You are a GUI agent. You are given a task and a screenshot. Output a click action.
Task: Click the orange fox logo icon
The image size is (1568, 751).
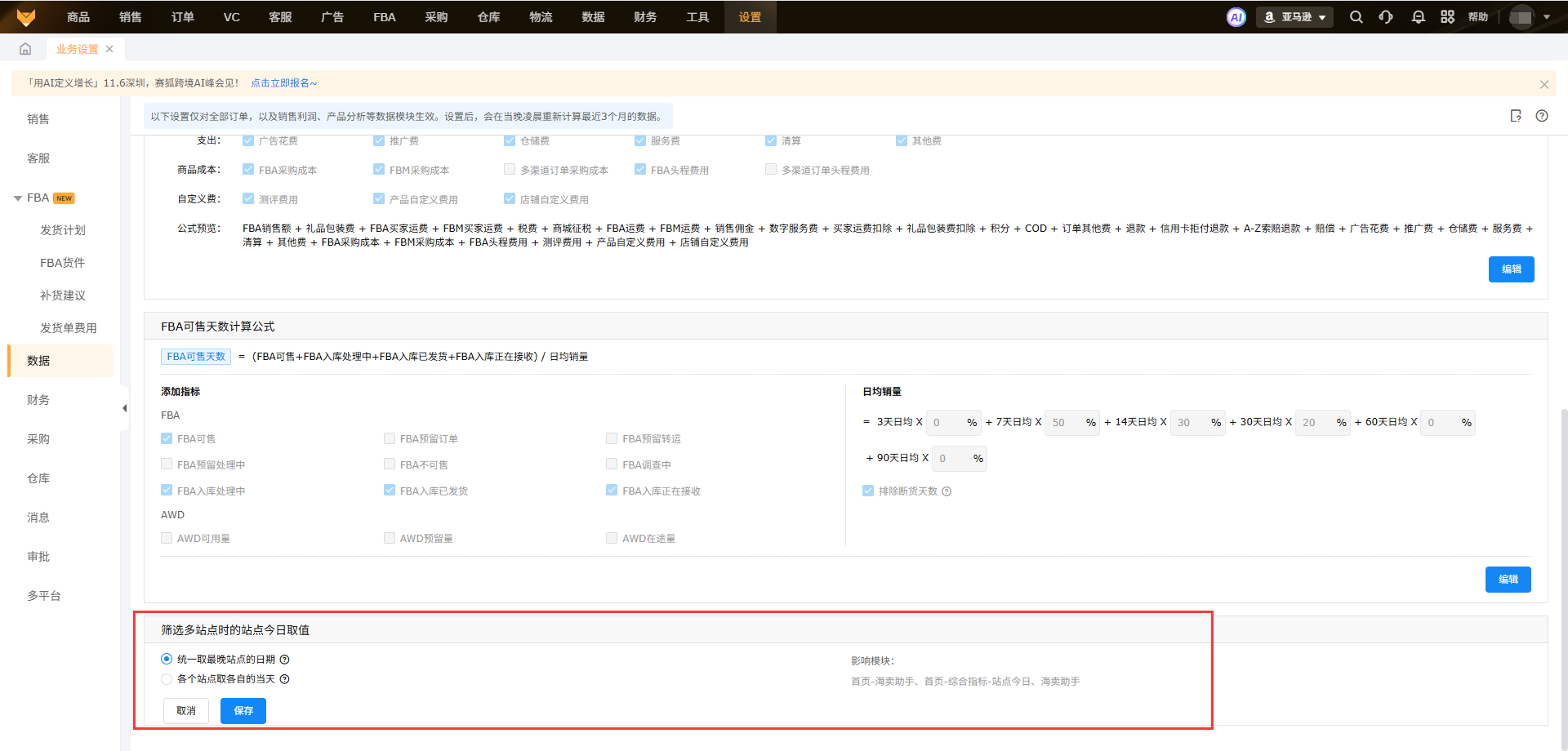pos(26,16)
